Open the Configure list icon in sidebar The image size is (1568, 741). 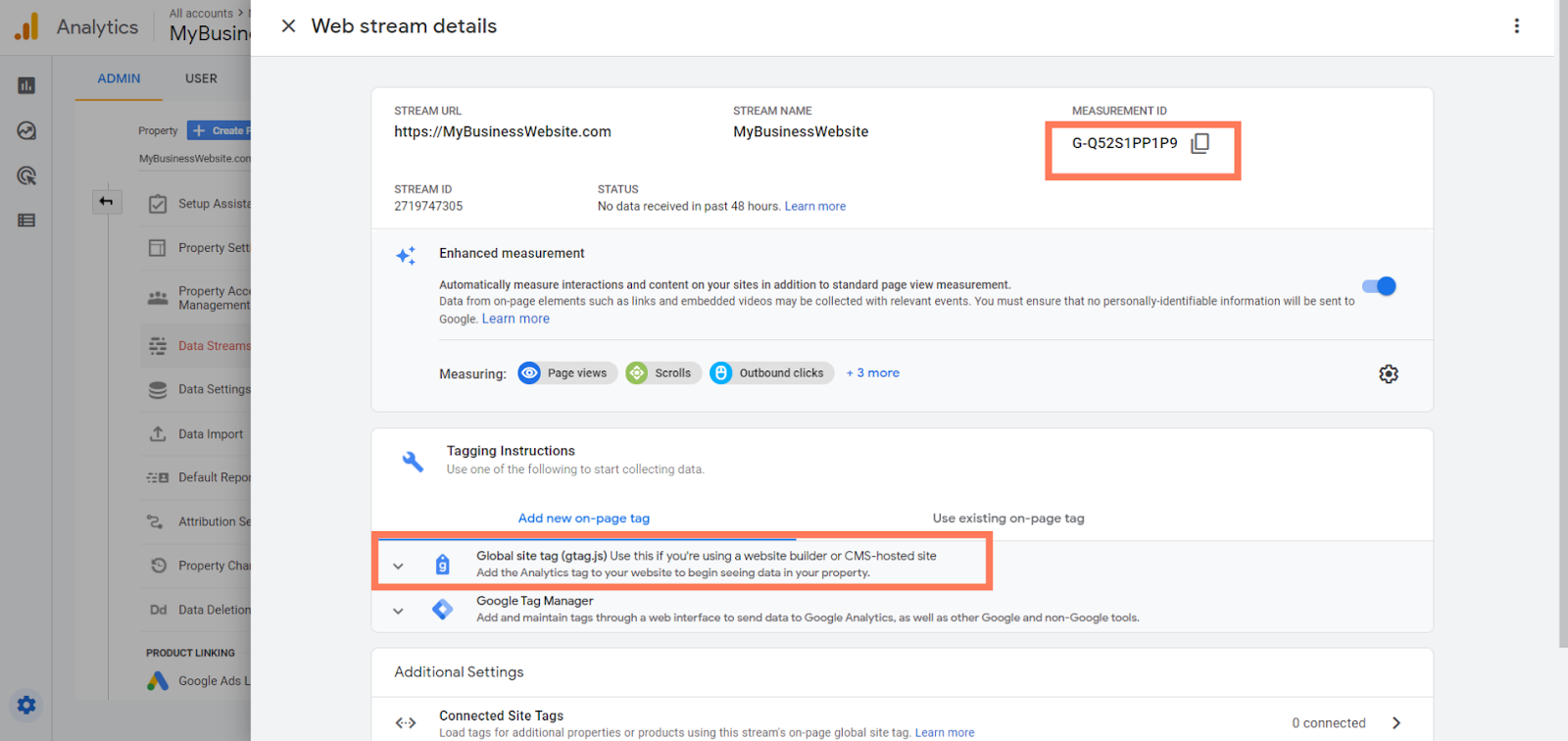26,221
